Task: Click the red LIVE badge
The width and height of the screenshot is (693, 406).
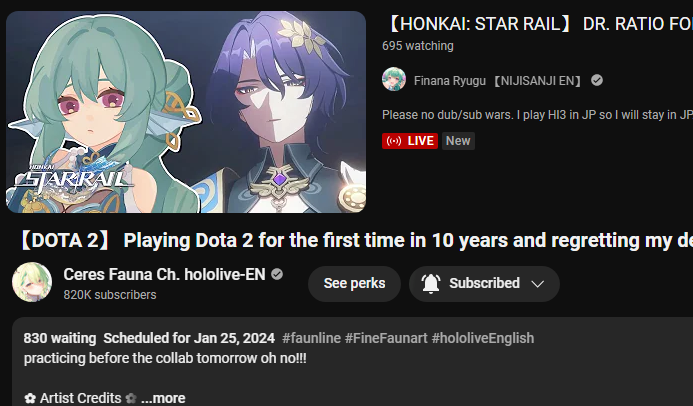Action: point(410,141)
